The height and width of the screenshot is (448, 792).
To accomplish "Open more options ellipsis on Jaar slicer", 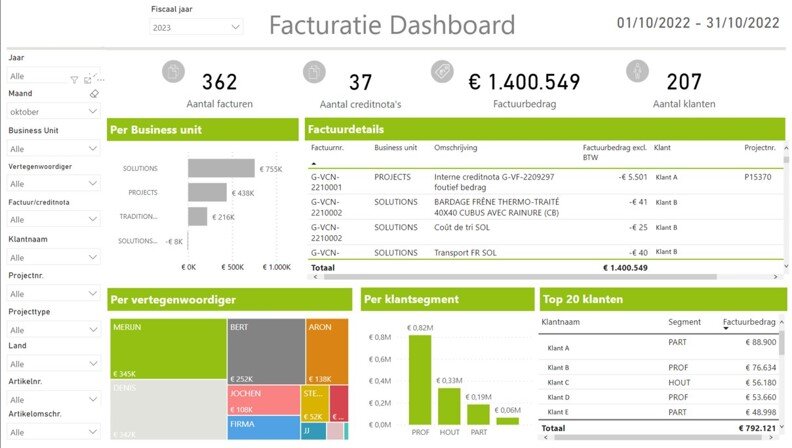I will pos(101,80).
